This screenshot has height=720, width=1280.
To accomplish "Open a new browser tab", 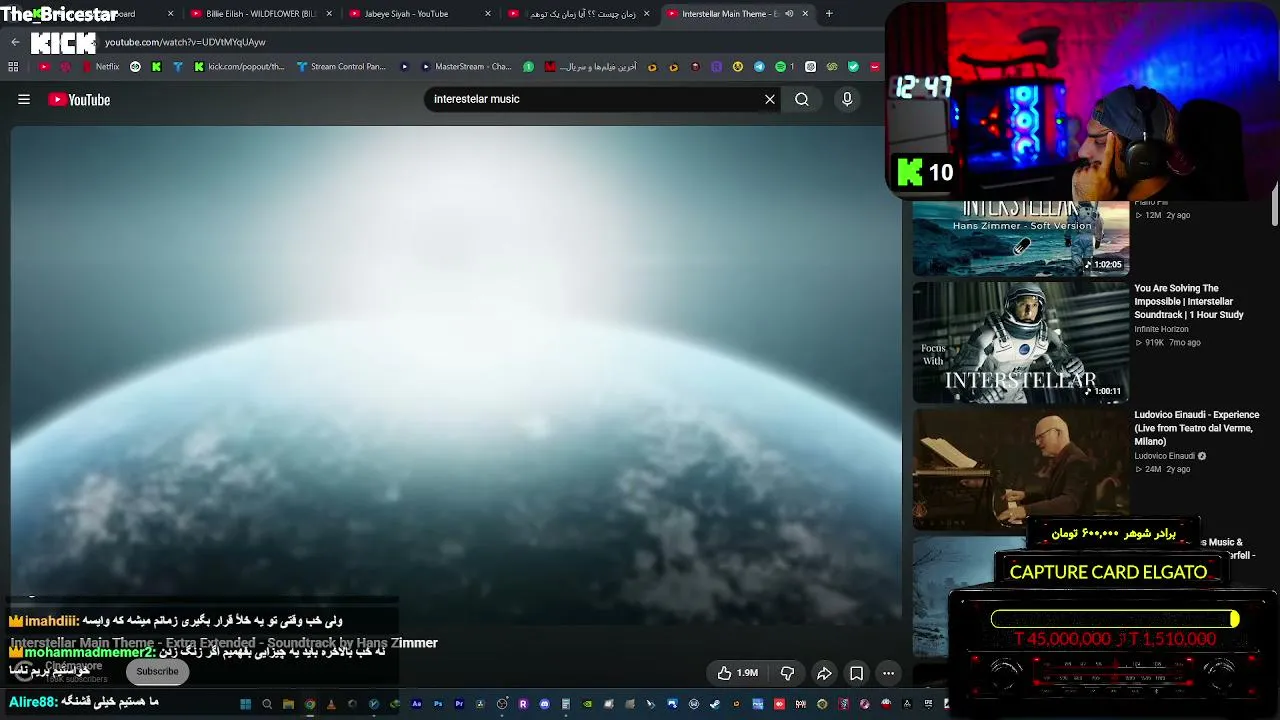I will click(x=829, y=14).
